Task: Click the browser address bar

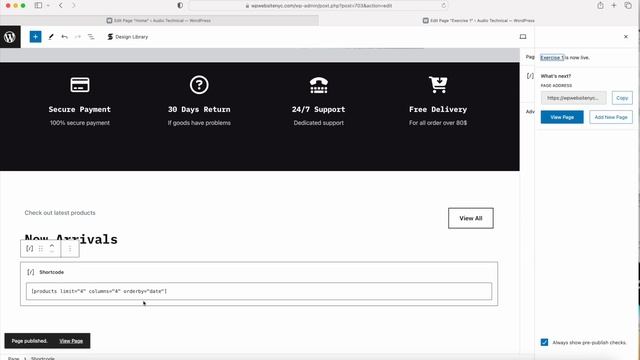Action: (318, 6)
